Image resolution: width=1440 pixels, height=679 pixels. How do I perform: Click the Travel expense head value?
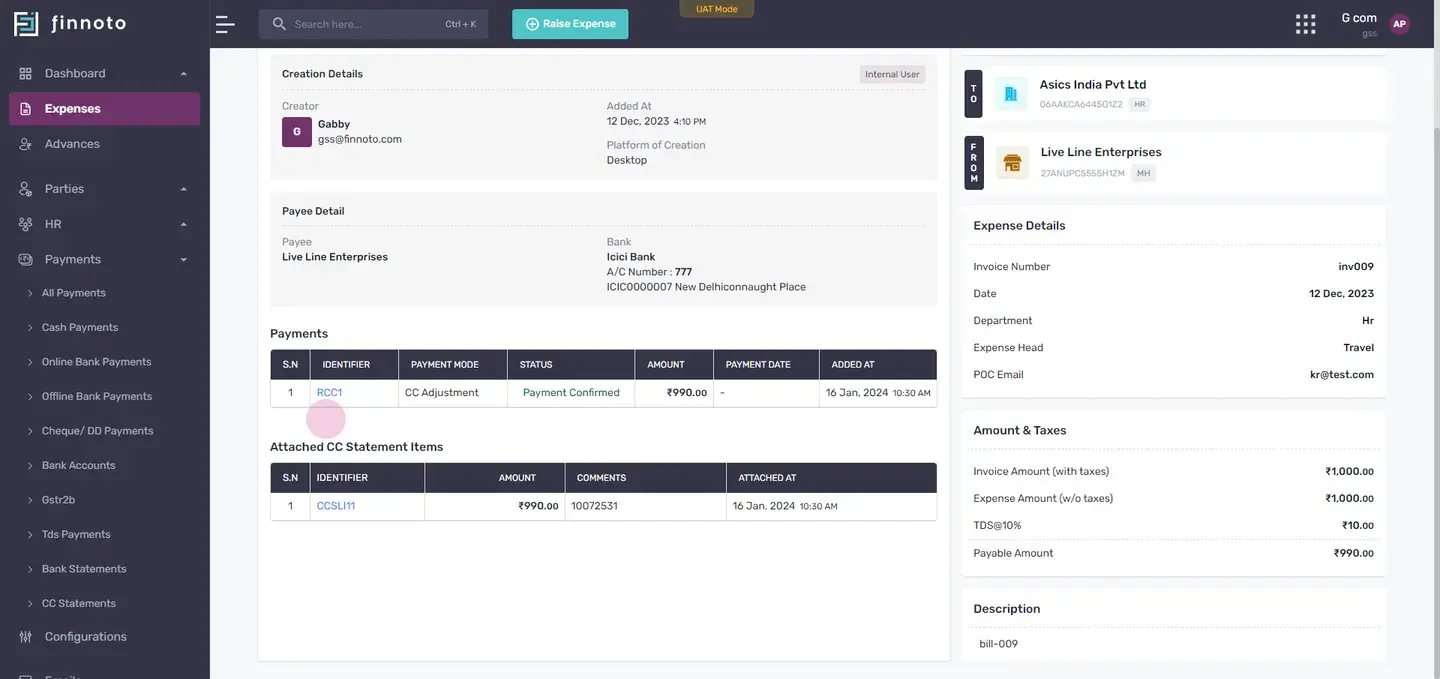coord(1359,348)
